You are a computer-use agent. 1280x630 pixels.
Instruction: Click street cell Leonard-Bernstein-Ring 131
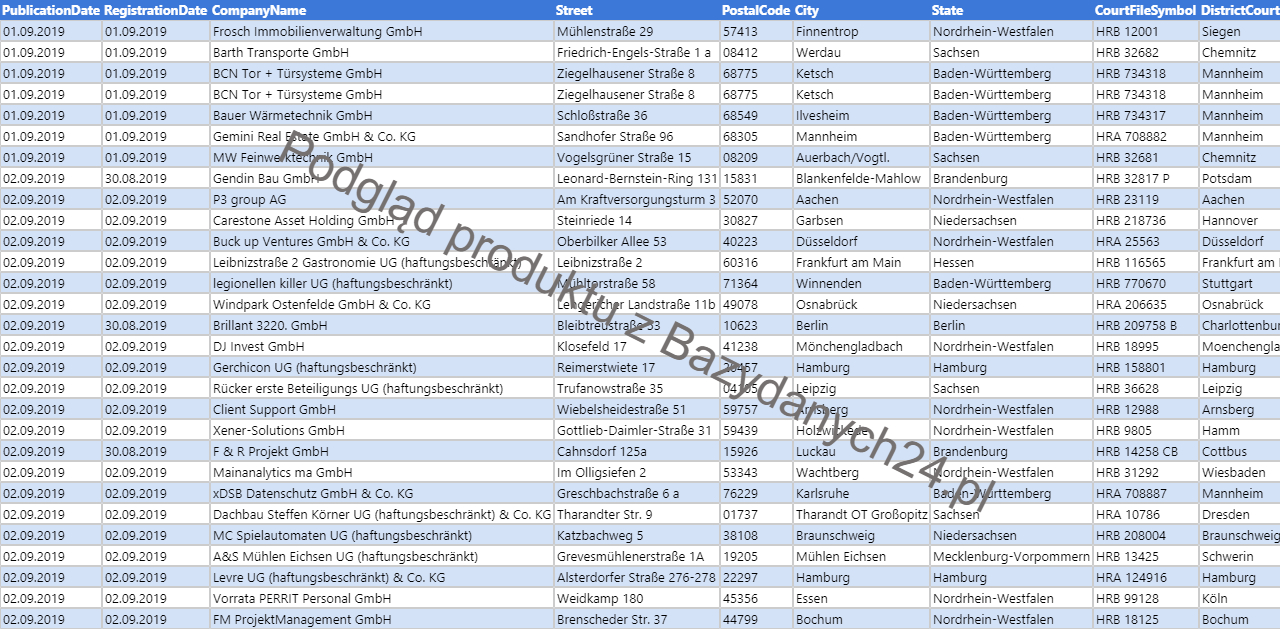click(636, 178)
